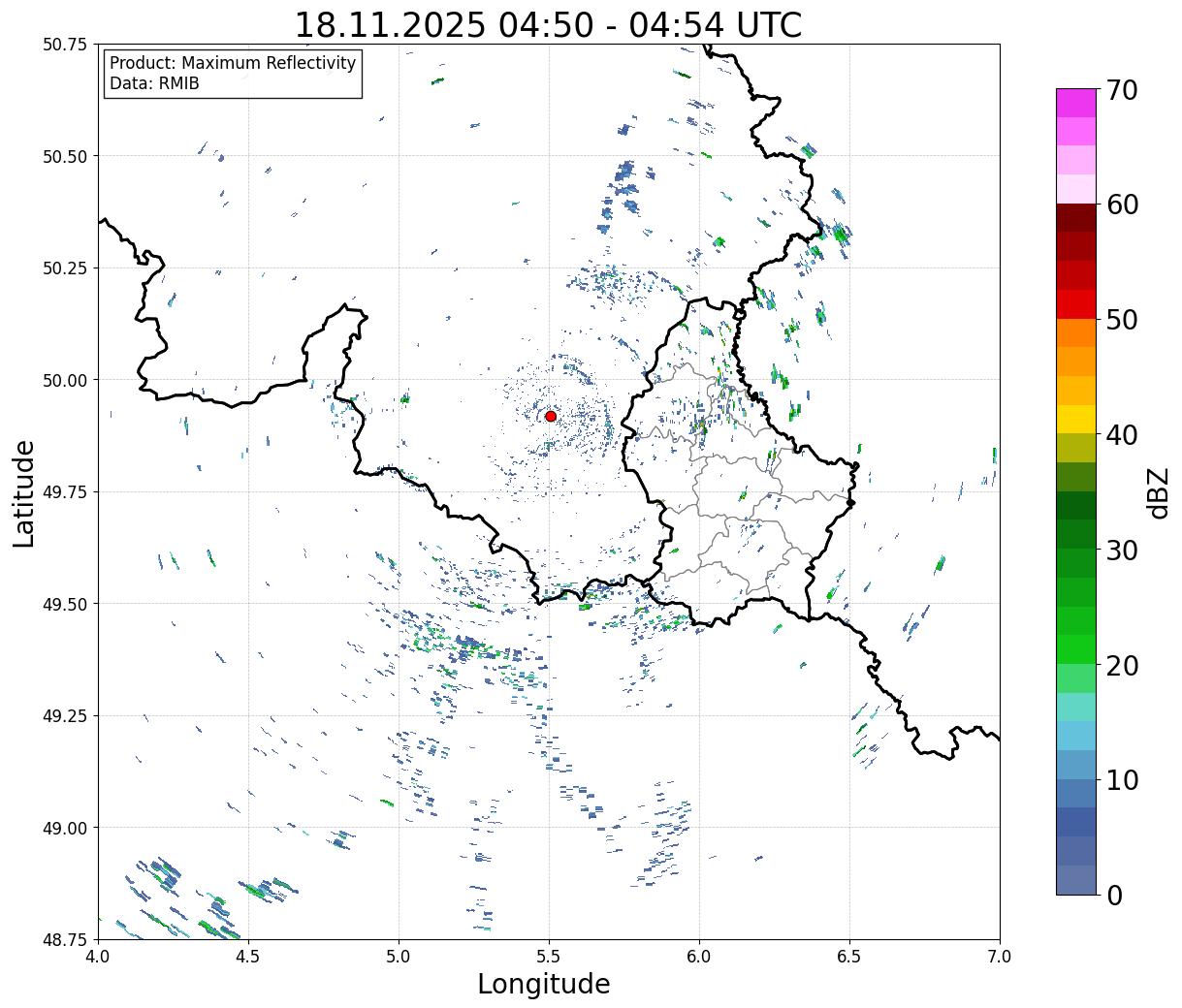This screenshot has width=1182, height=1008.
Task: Select the Longitude axis label
Action: [544, 984]
